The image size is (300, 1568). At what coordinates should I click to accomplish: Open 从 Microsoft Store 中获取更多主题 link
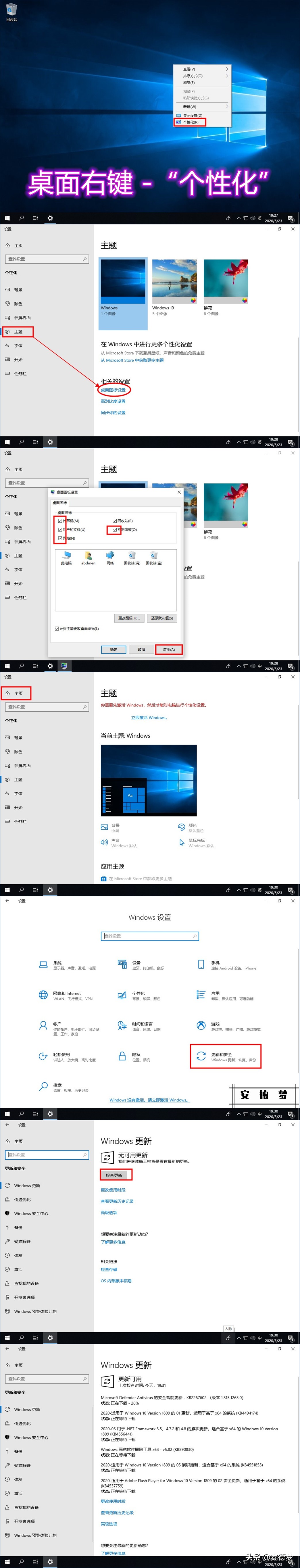point(132,360)
